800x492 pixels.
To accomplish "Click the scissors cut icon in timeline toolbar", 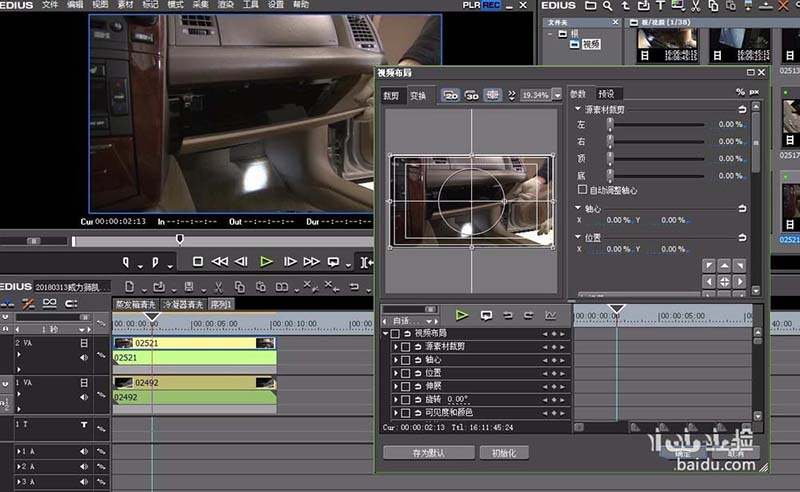I will 221,286.
